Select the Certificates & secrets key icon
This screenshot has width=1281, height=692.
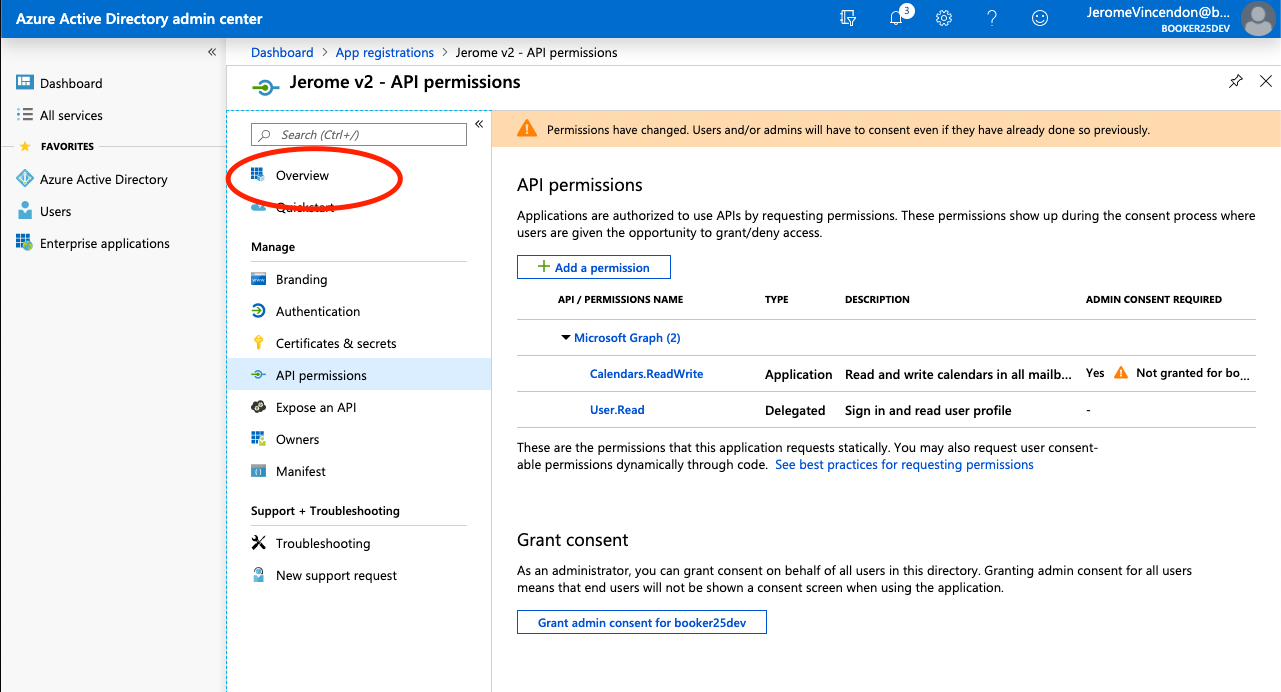pos(260,343)
